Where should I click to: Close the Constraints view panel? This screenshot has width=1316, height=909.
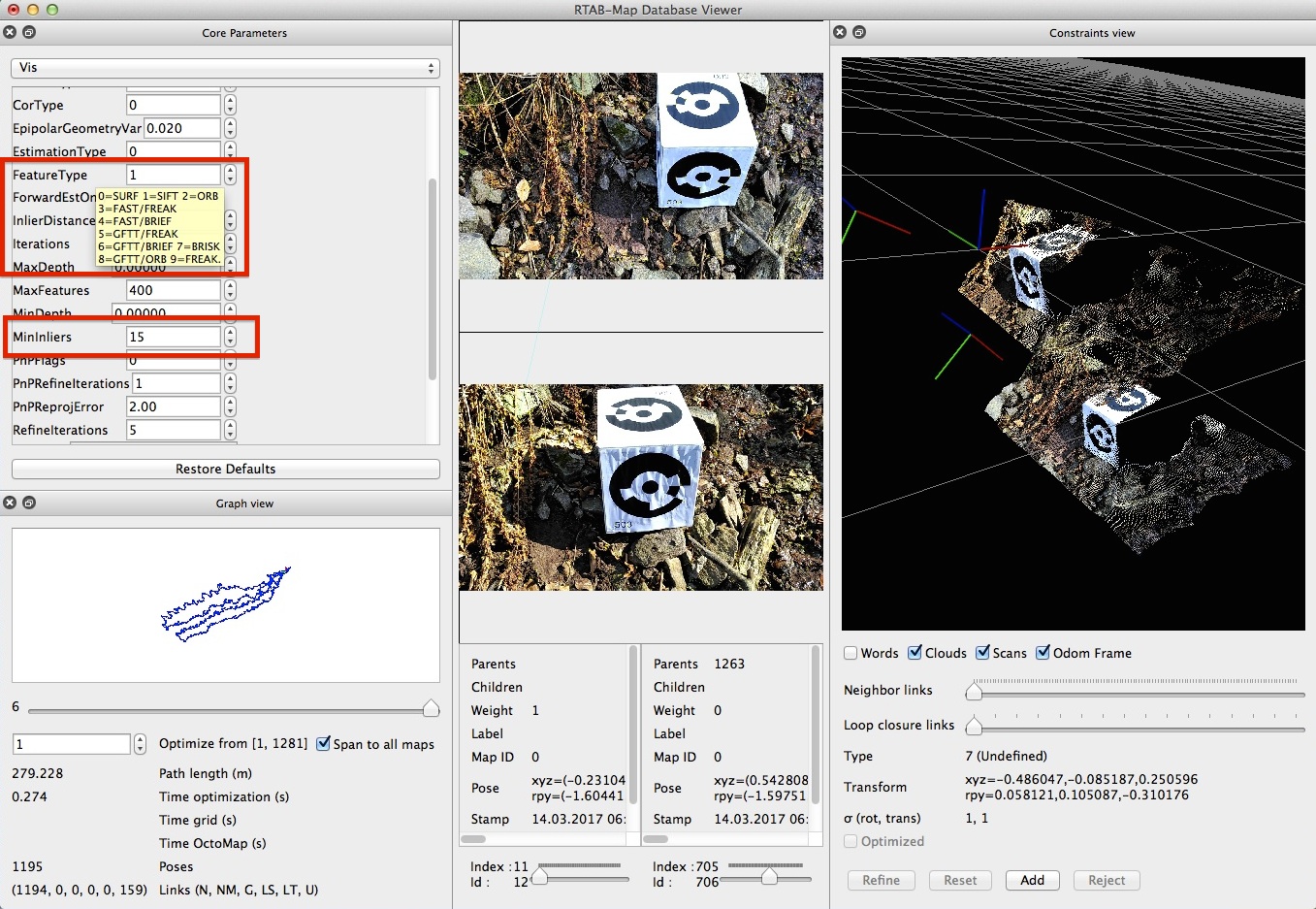tap(840, 32)
